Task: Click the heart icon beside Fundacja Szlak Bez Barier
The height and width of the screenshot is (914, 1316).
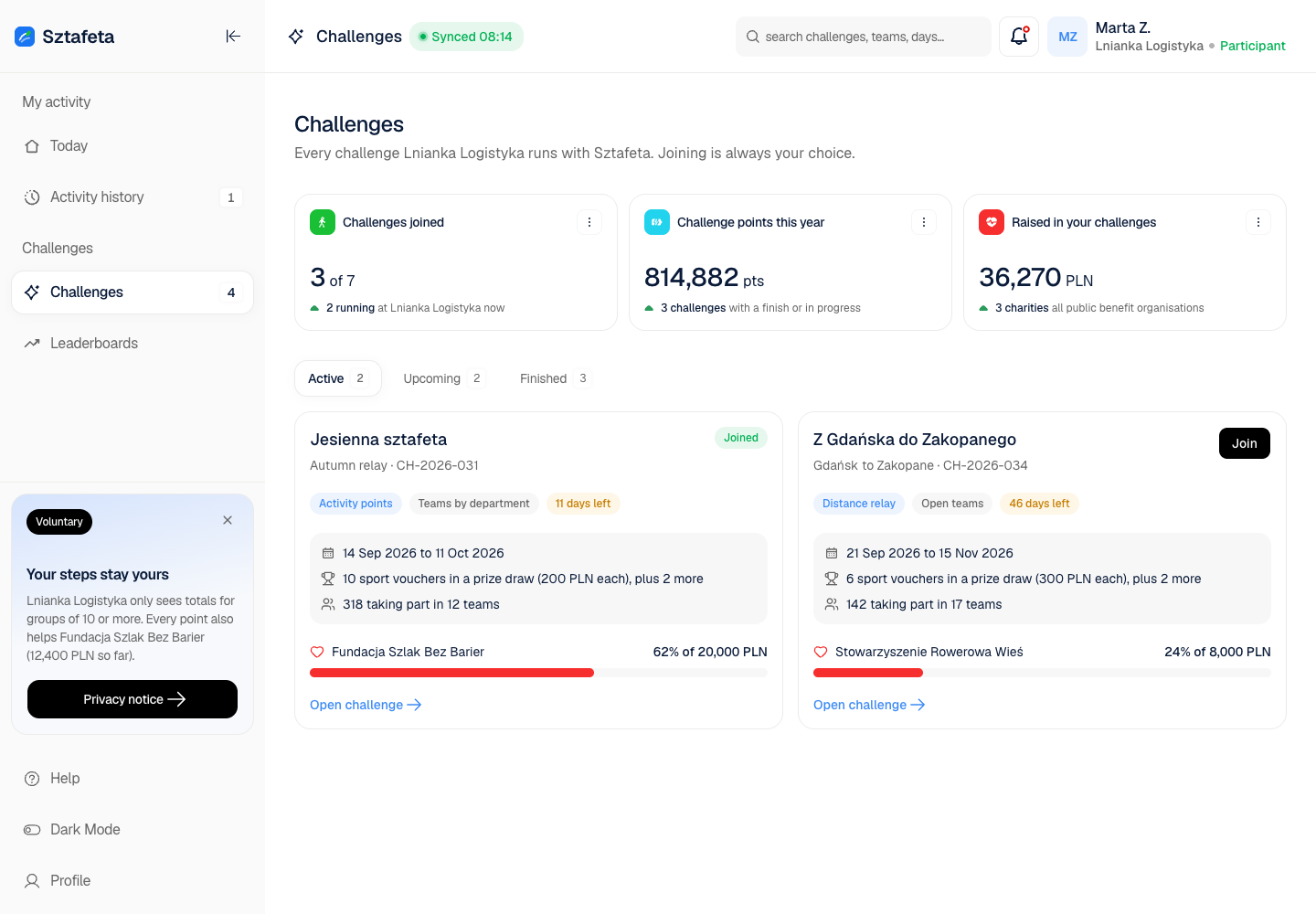Action: pos(317,652)
